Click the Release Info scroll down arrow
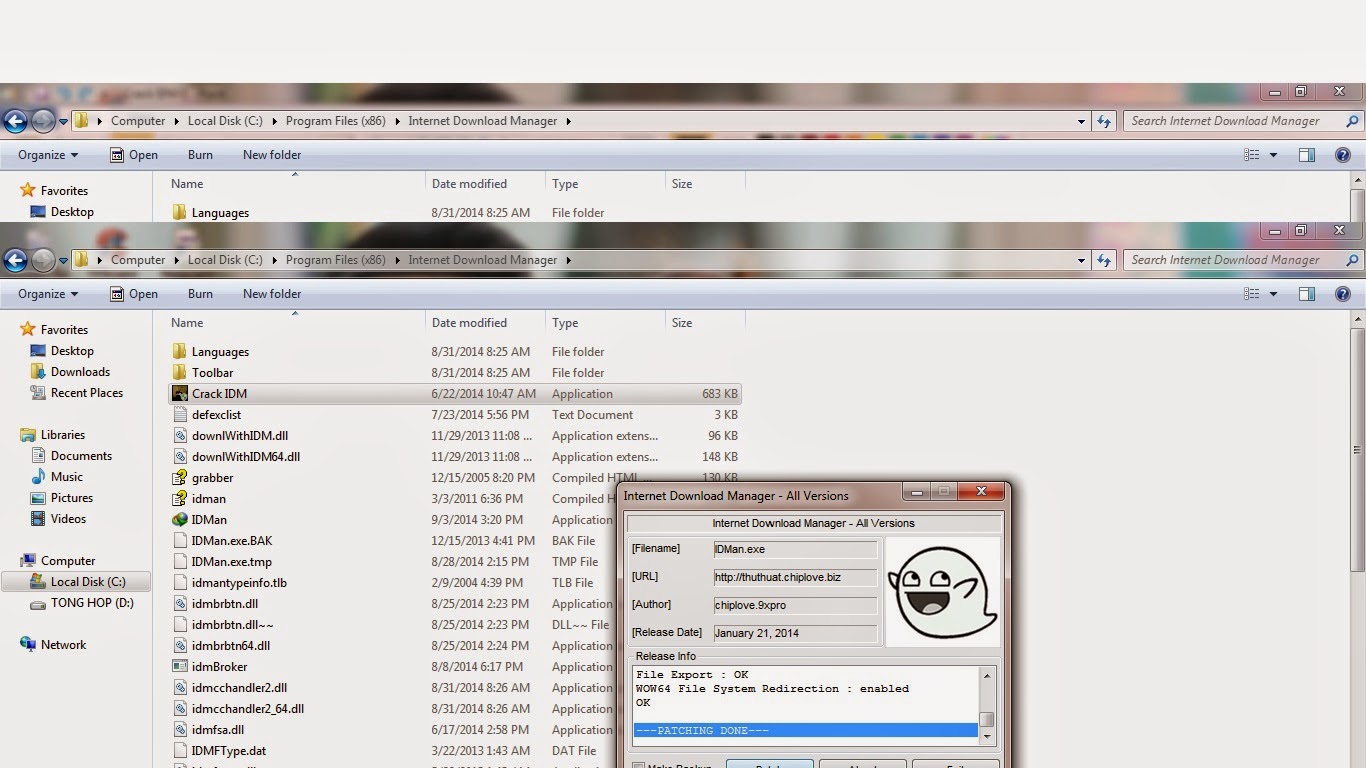The height and width of the screenshot is (768, 1366). click(987, 736)
